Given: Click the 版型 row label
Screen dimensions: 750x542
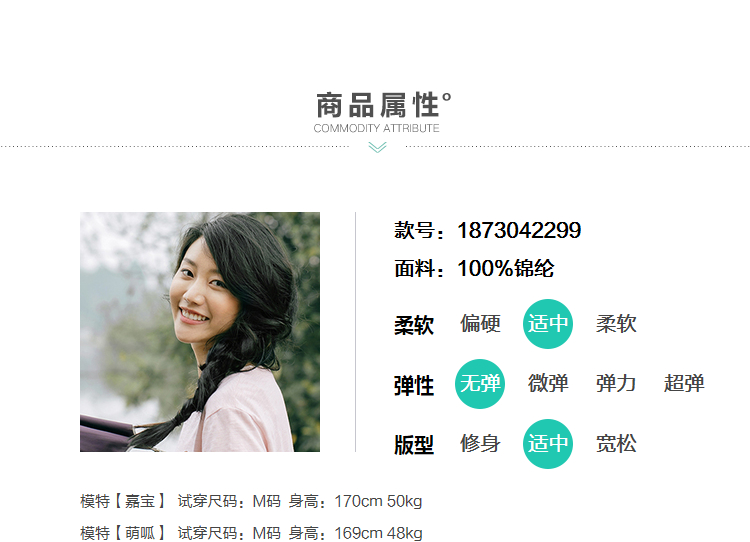Looking at the screenshot, I should (x=414, y=445).
